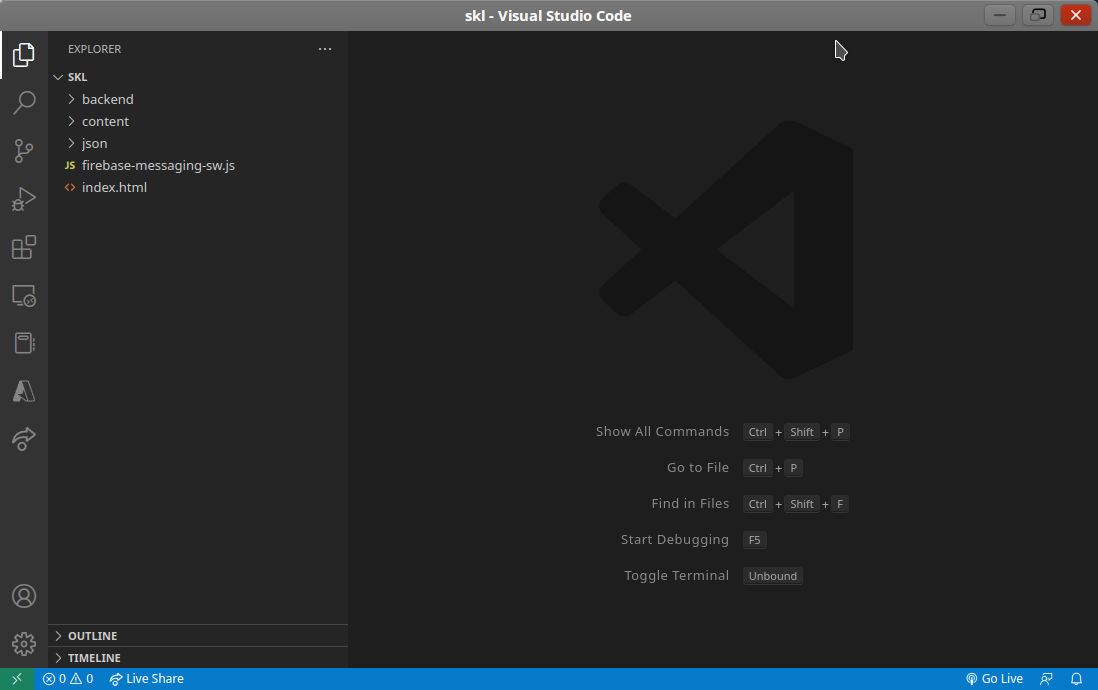Click the Unbound keybinding badge
This screenshot has width=1098, height=690.
click(772, 576)
